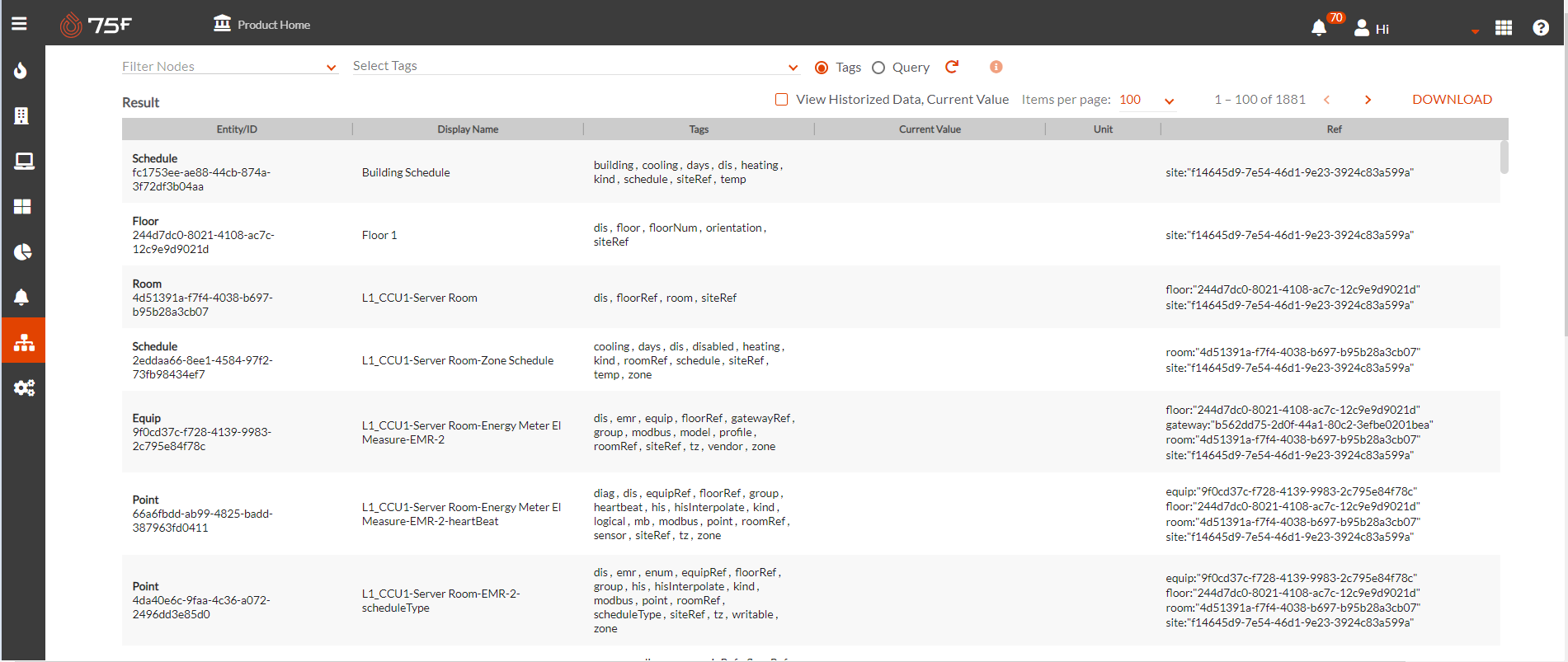1568x662 pixels.
Task: Click the red refresh icon
Action: [x=952, y=67]
